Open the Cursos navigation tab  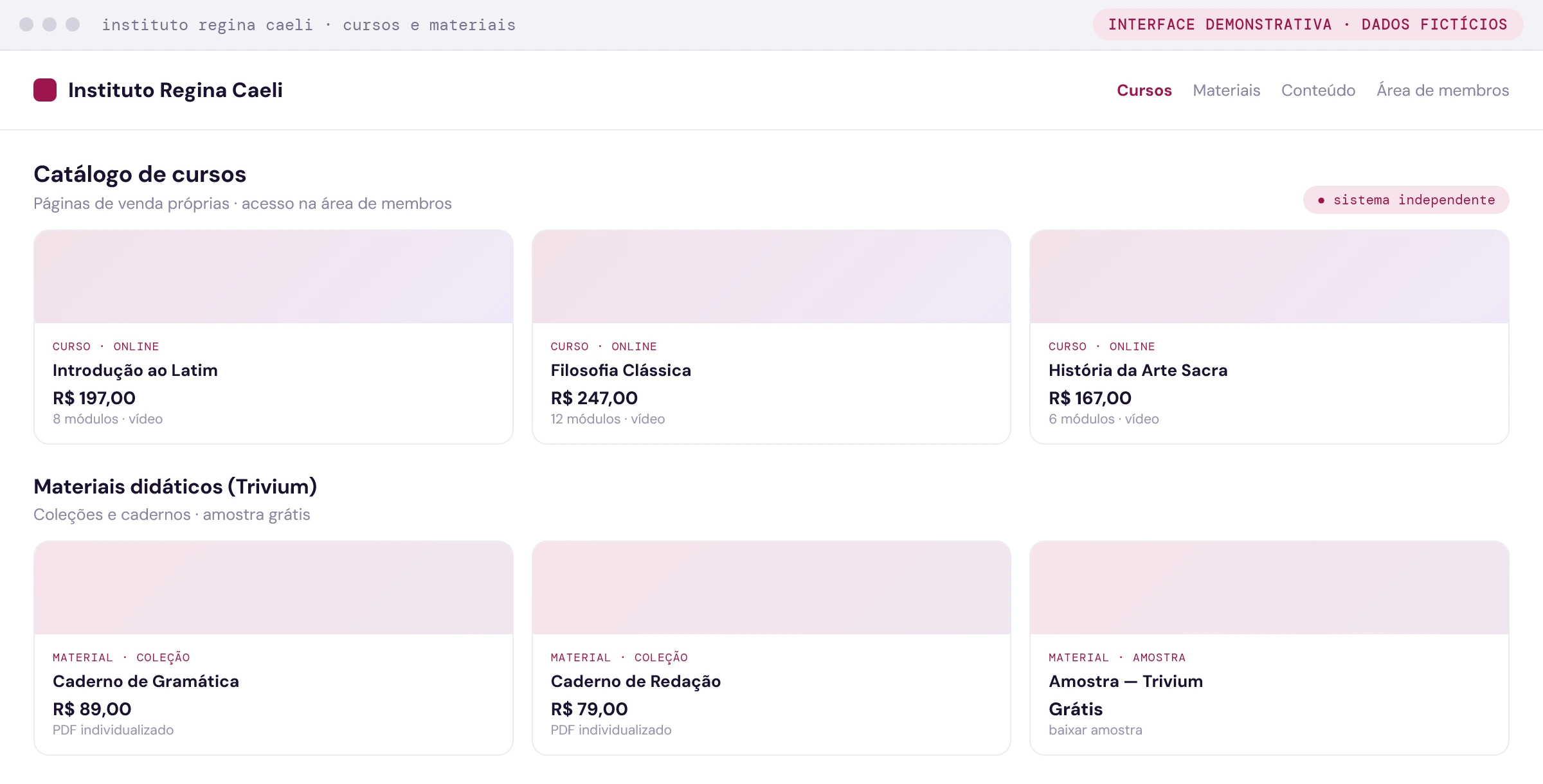[x=1144, y=91]
